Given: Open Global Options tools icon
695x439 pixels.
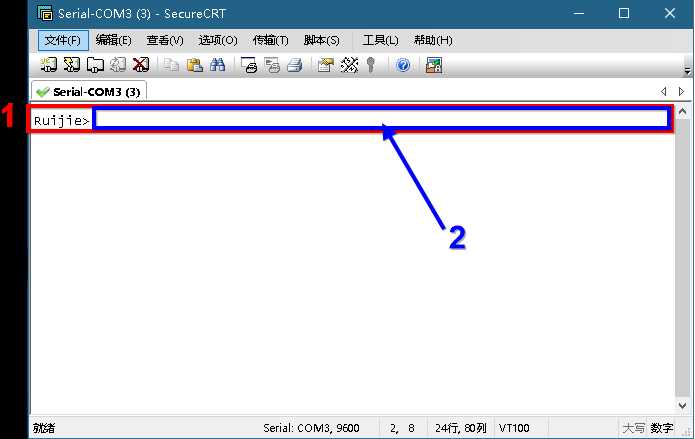Looking at the screenshot, I should [349, 65].
